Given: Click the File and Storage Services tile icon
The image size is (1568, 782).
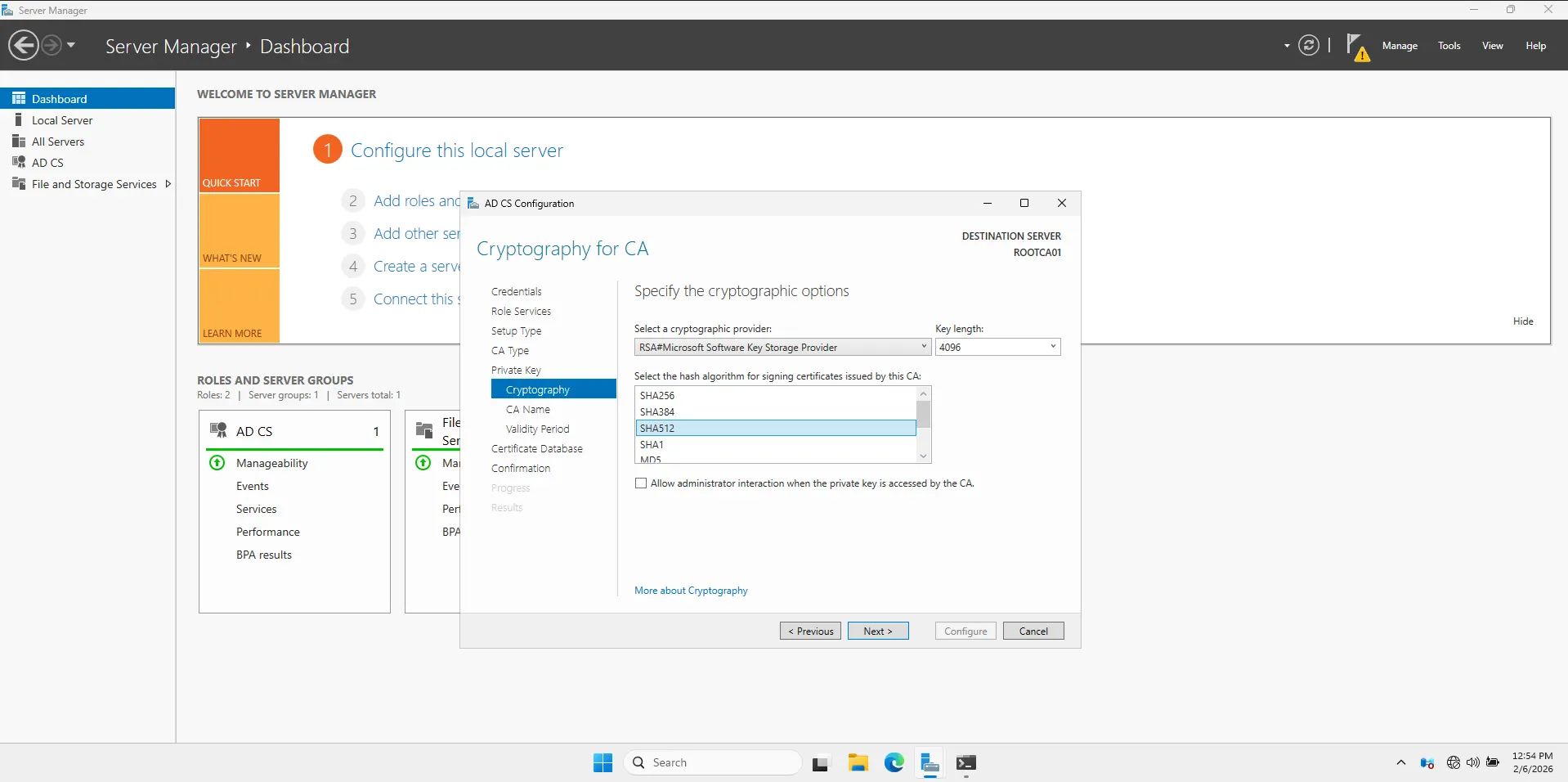Looking at the screenshot, I should pos(424,430).
